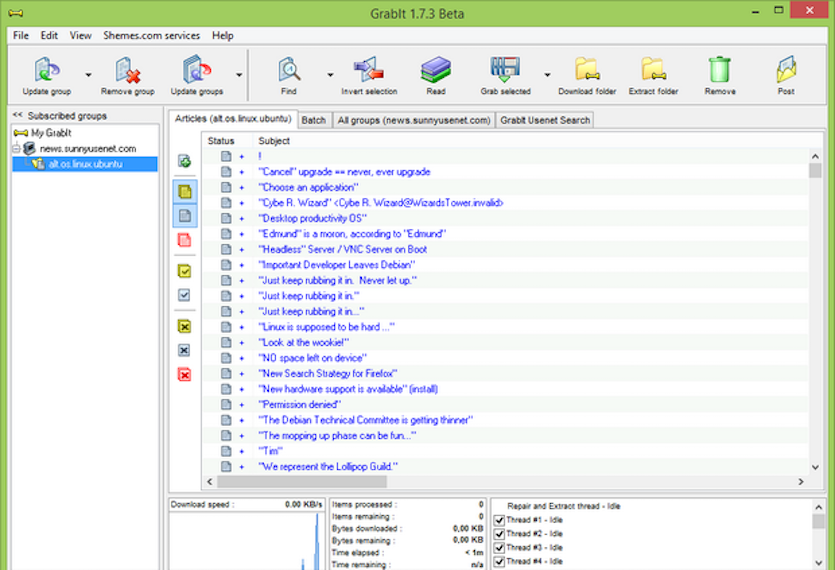Open the Update group dropdown arrow
Viewport: 835px width, 570px height.
(88, 75)
